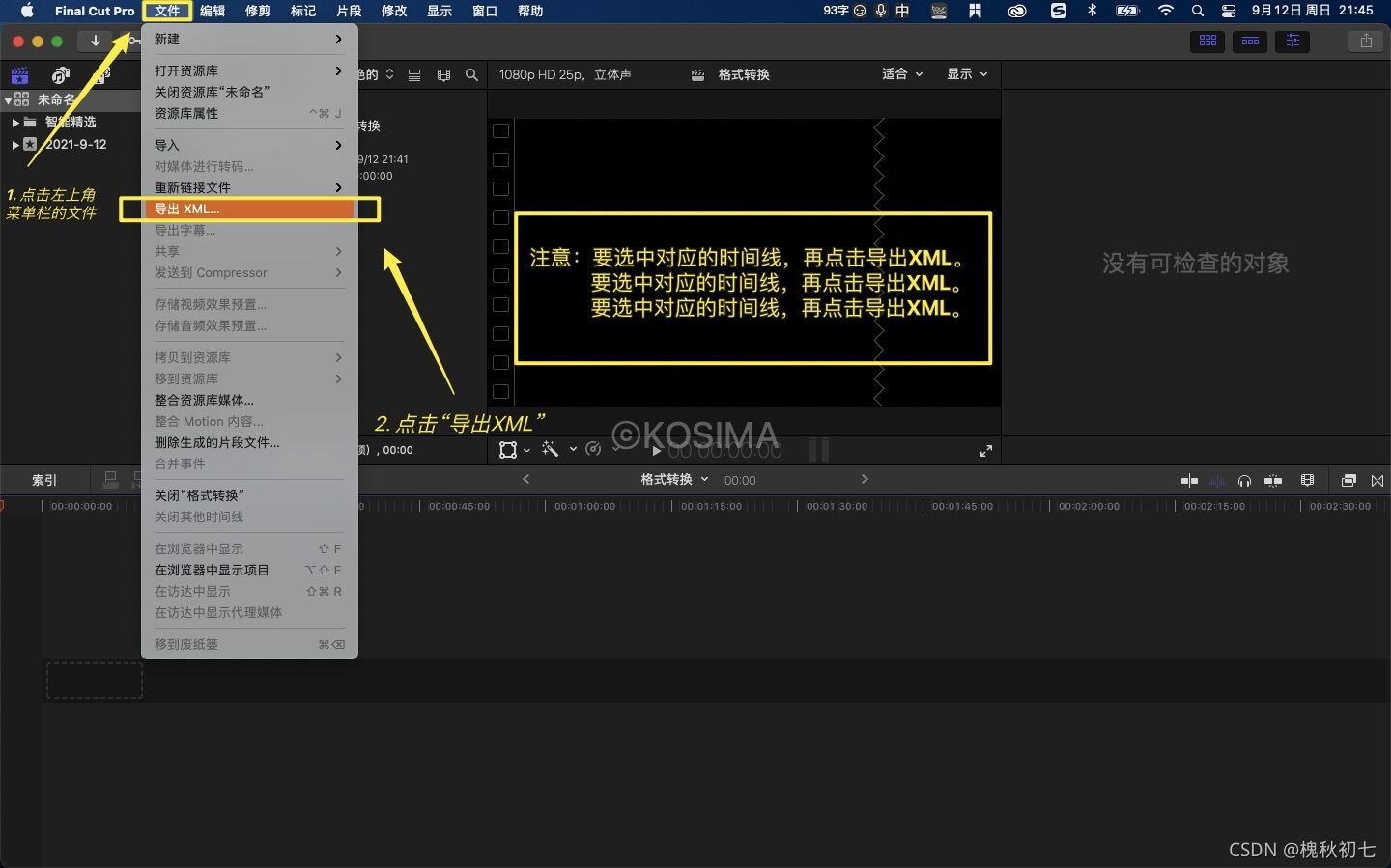Choose 关闭"格式转换" menu entry
Image resolution: width=1391 pixels, height=868 pixels.
pos(249,495)
